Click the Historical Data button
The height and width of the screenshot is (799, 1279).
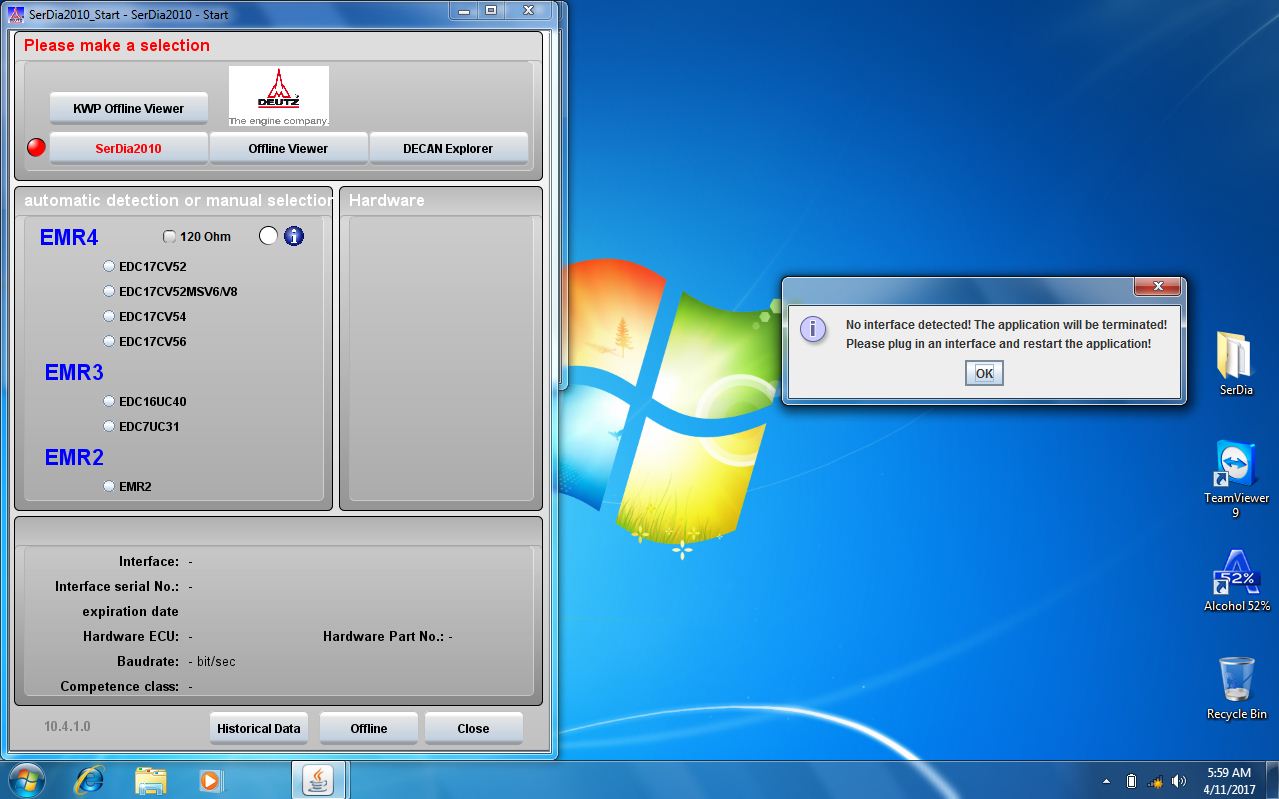pos(259,728)
